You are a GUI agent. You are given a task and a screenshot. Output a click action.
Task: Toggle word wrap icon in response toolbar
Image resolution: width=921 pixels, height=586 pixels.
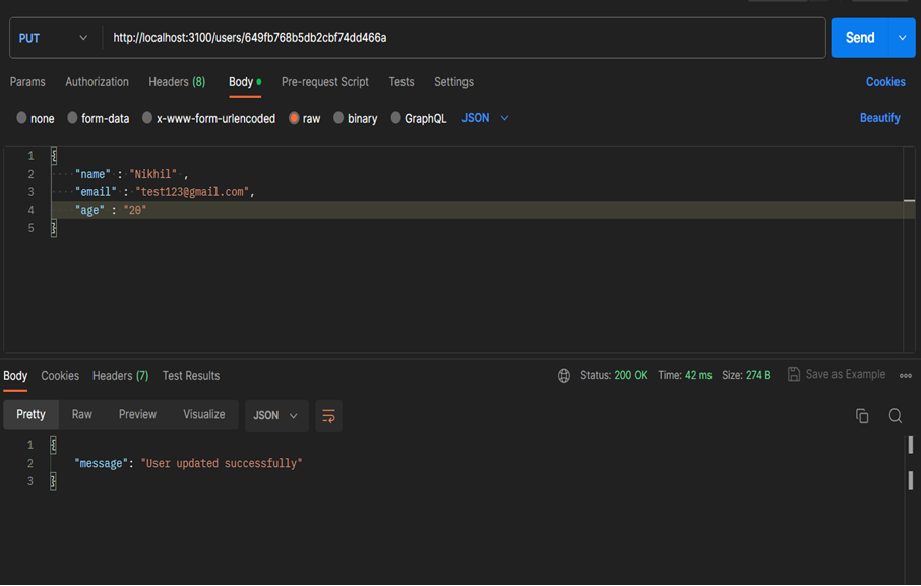[x=328, y=416]
